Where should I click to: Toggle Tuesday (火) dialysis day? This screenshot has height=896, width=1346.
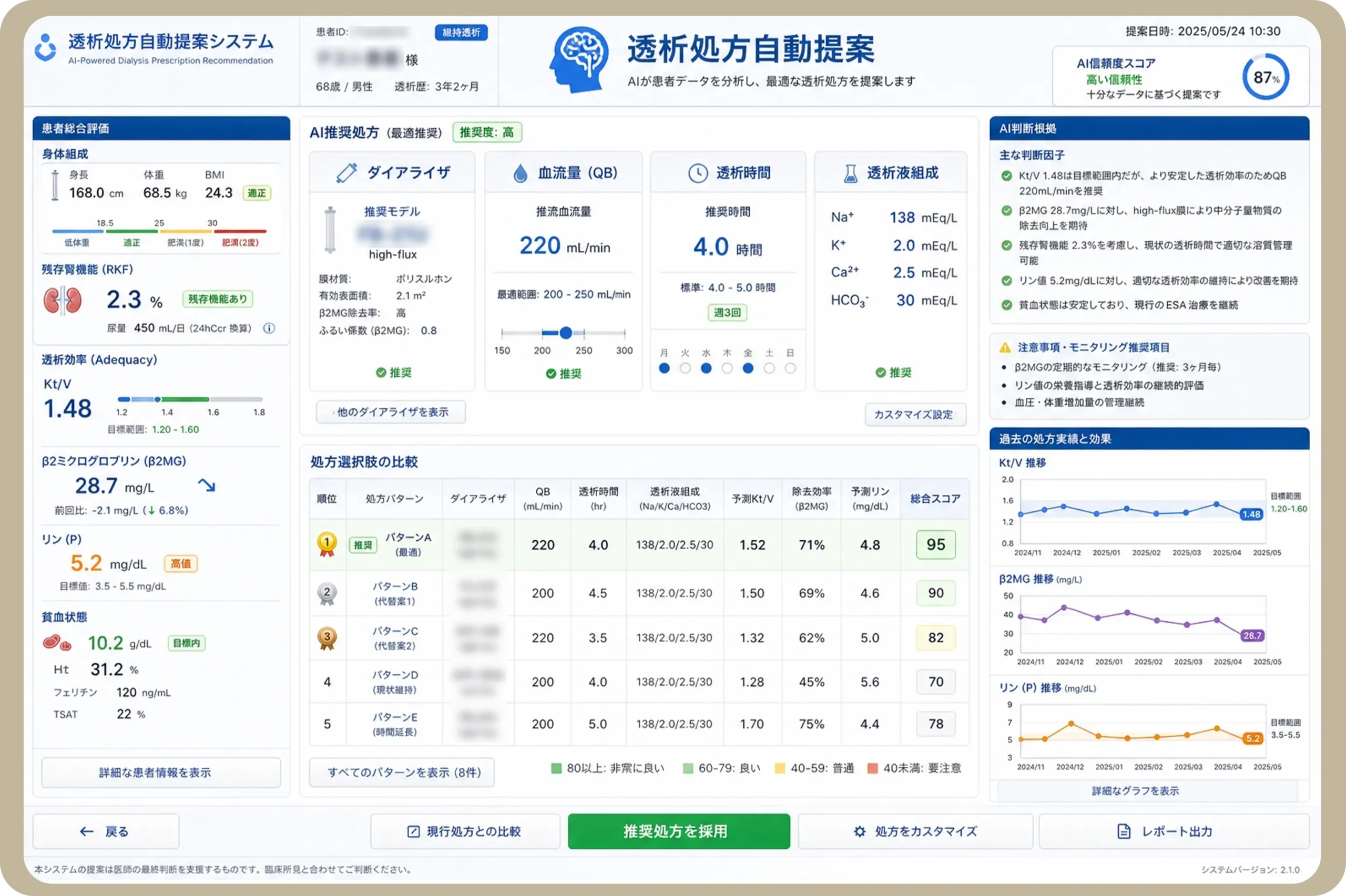click(x=685, y=368)
